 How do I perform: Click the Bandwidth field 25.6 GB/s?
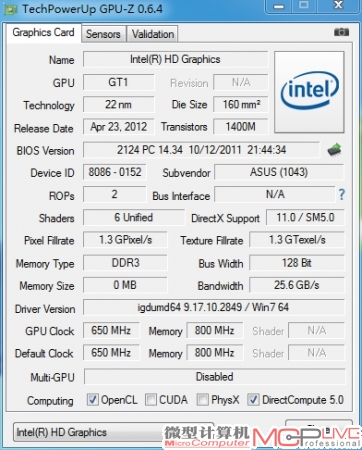[x=297, y=285]
